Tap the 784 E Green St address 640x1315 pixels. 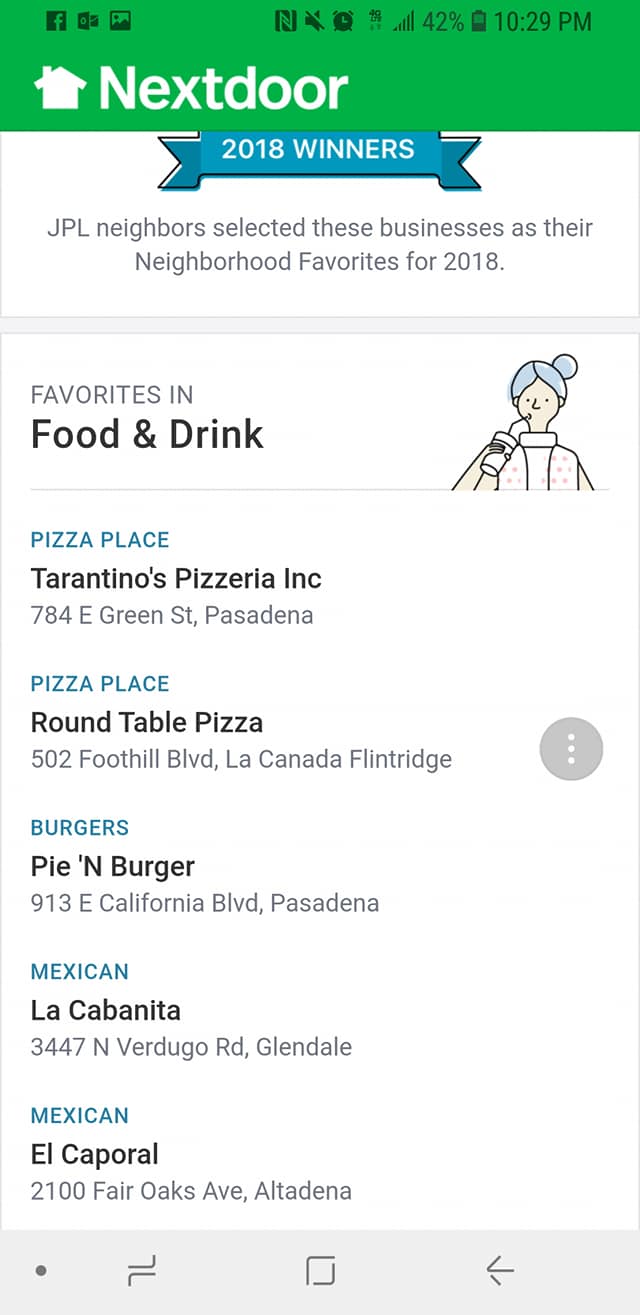click(x=172, y=615)
